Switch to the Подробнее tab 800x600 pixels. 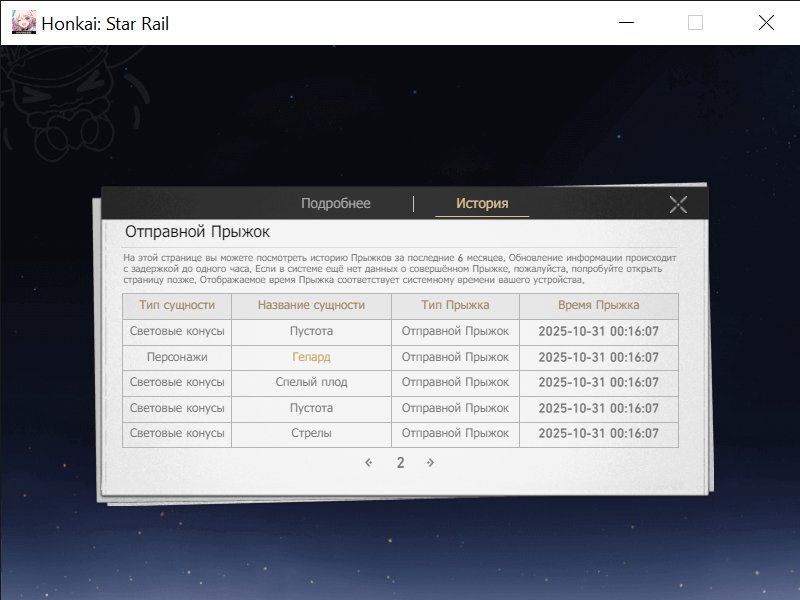tap(336, 204)
